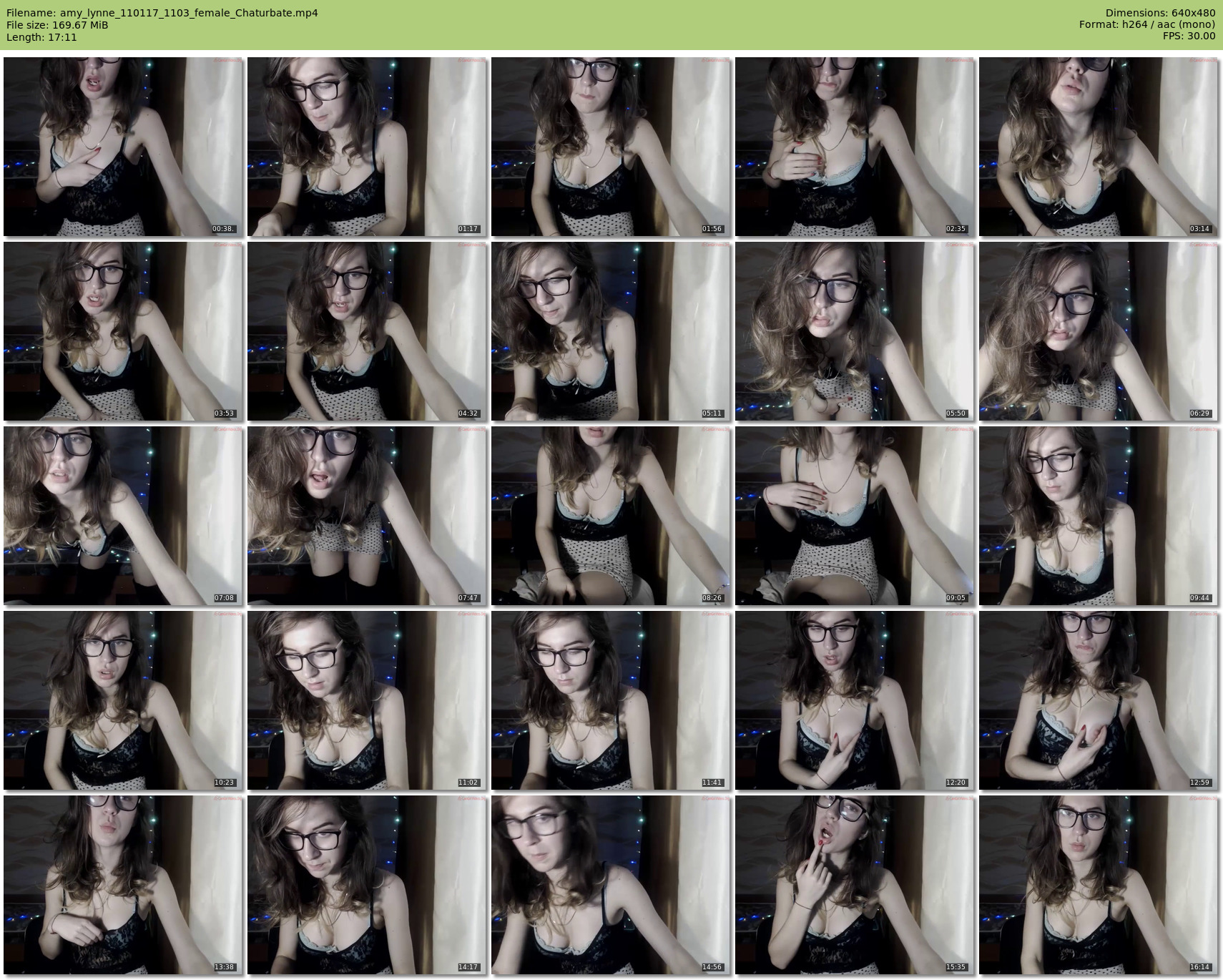The width and height of the screenshot is (1223, 980).
Task: Click the frame marked 09:44
Action: (1099, 516)
